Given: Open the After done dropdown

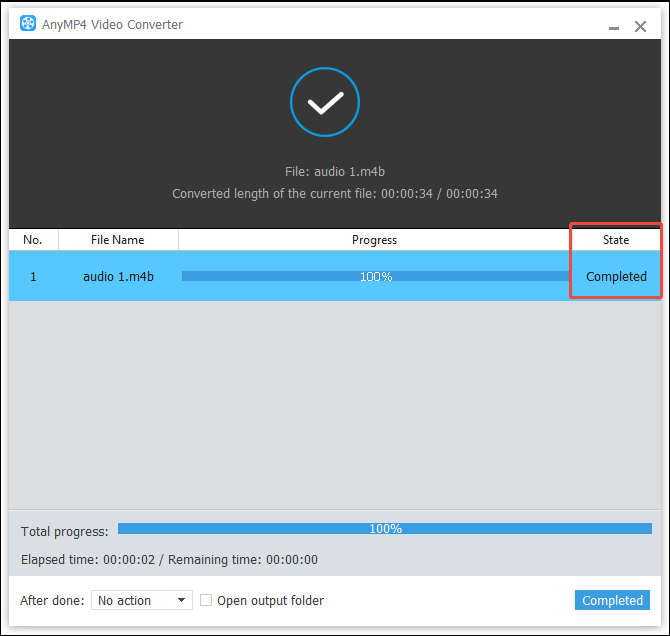Looking at the screenshot, I should click(x=142, y=600).
